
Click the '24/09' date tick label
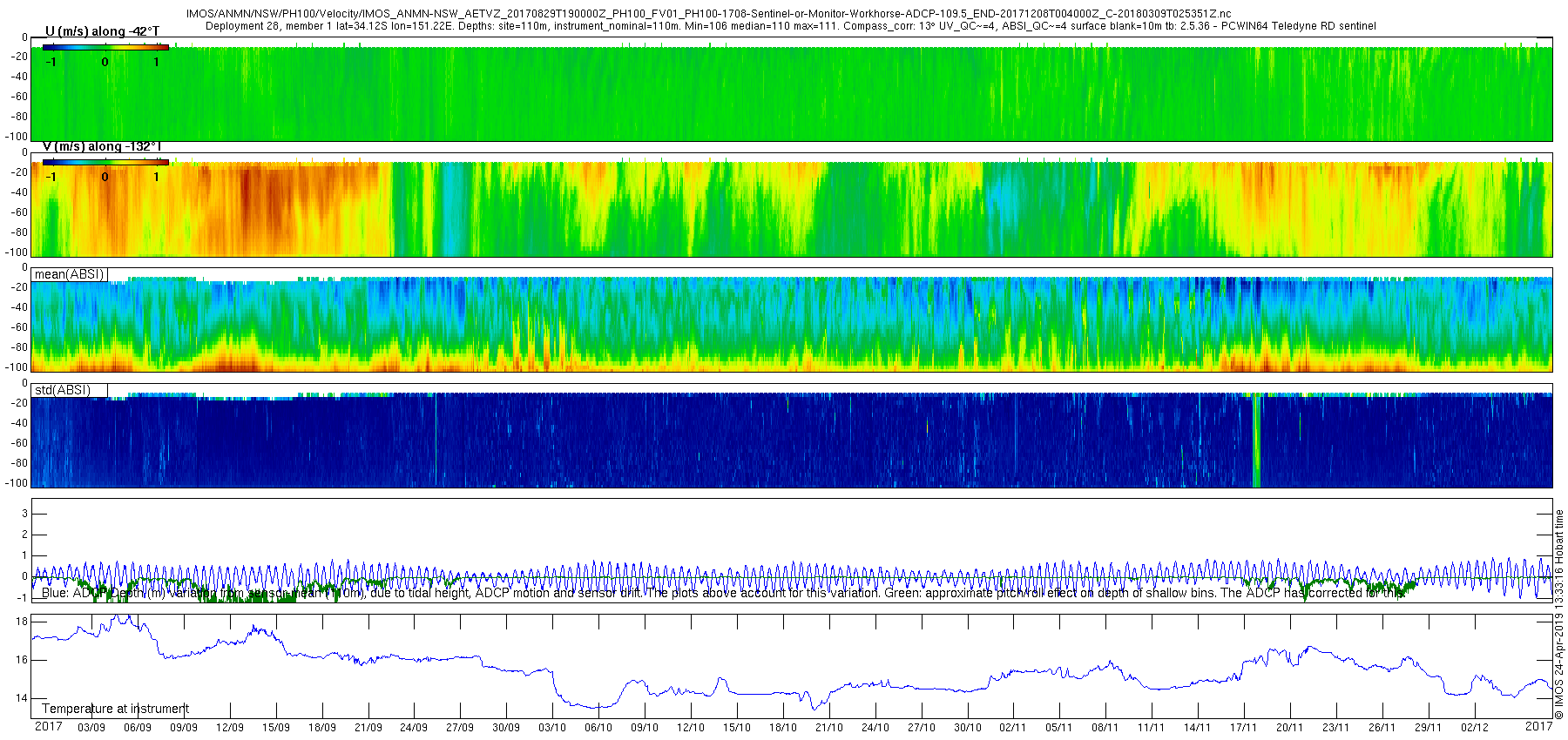click(x=414, y=728)
